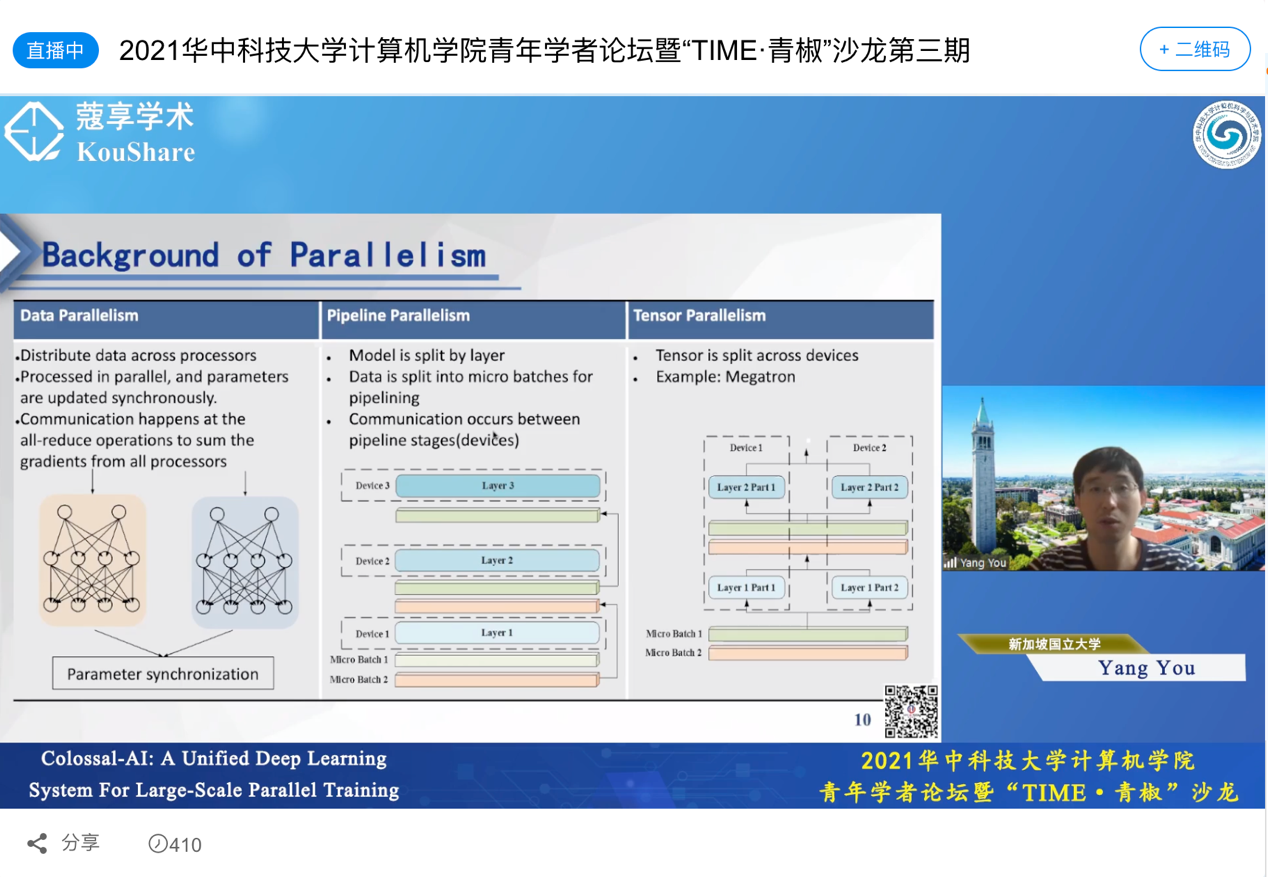Click the Layer 2 block in pipeline diagram
Screen dimensions: 1268x877
(x=498, y=560)
